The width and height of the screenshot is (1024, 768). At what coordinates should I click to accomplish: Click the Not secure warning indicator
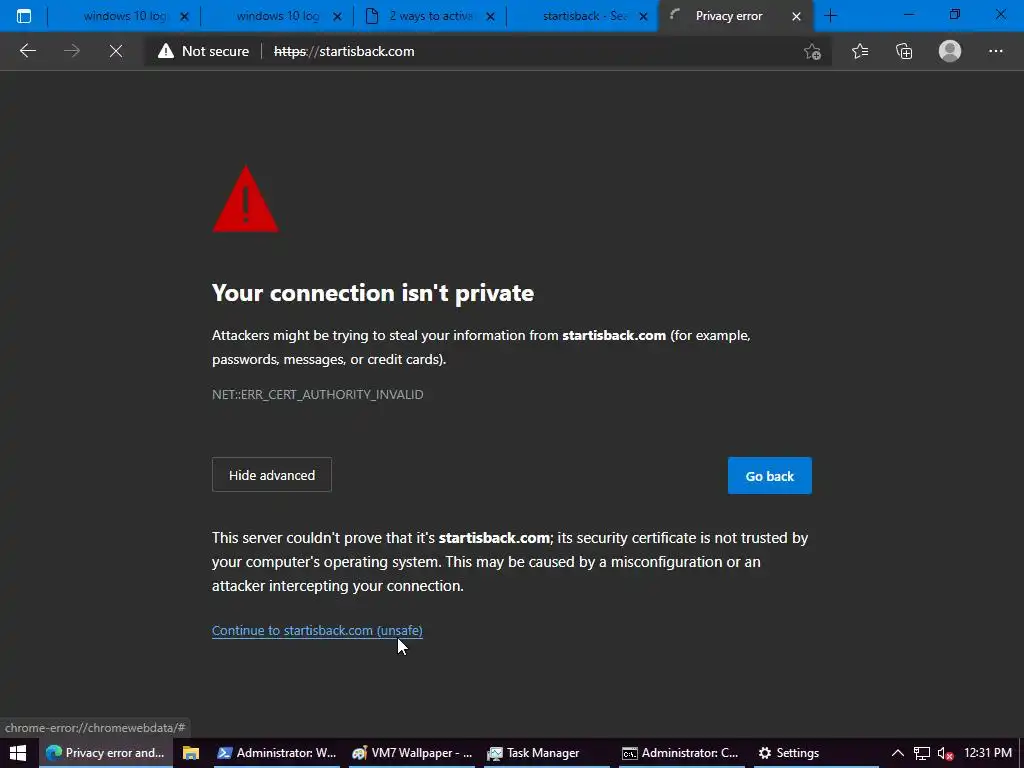pos(203,51)
